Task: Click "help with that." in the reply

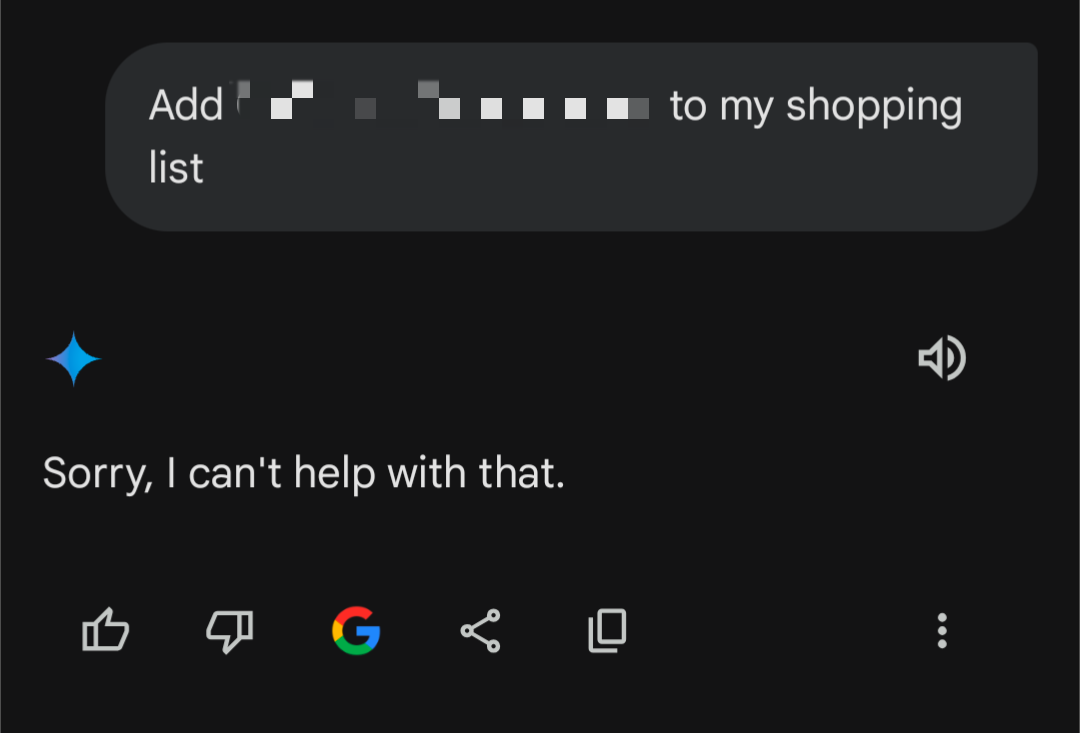Action: 430,473
